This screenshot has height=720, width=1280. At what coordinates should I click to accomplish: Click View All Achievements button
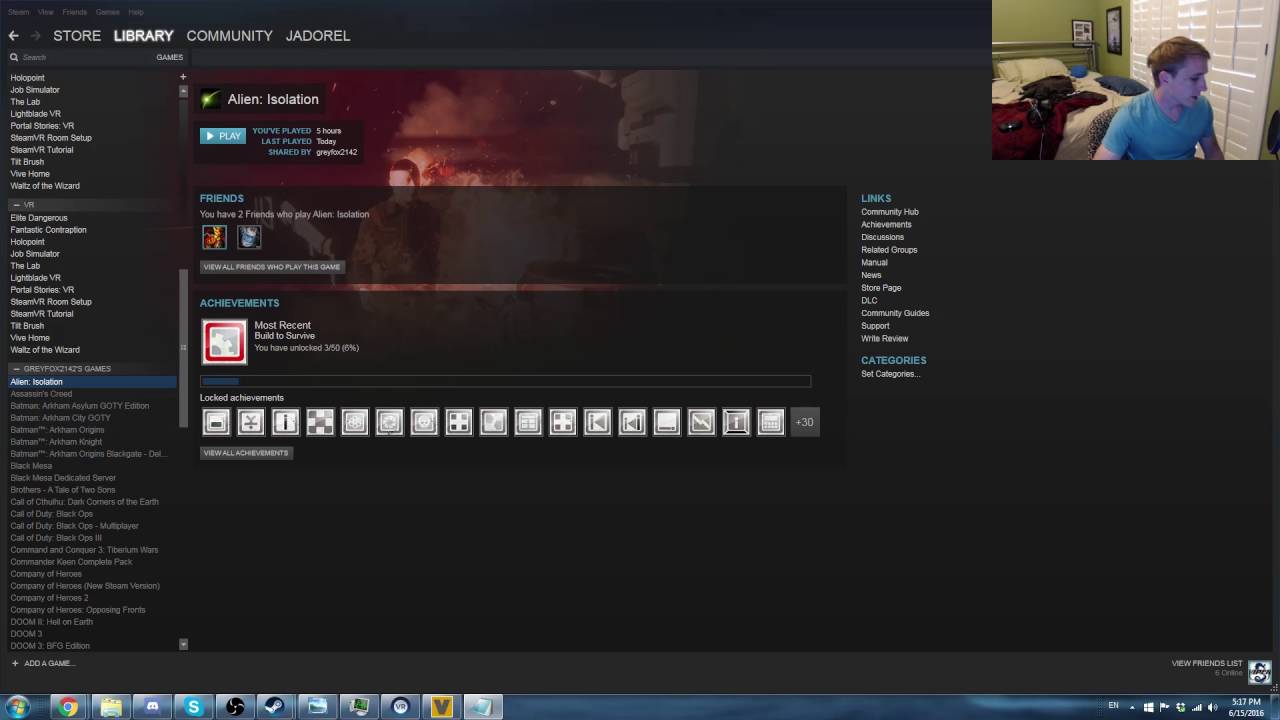[x=246, y=453]
